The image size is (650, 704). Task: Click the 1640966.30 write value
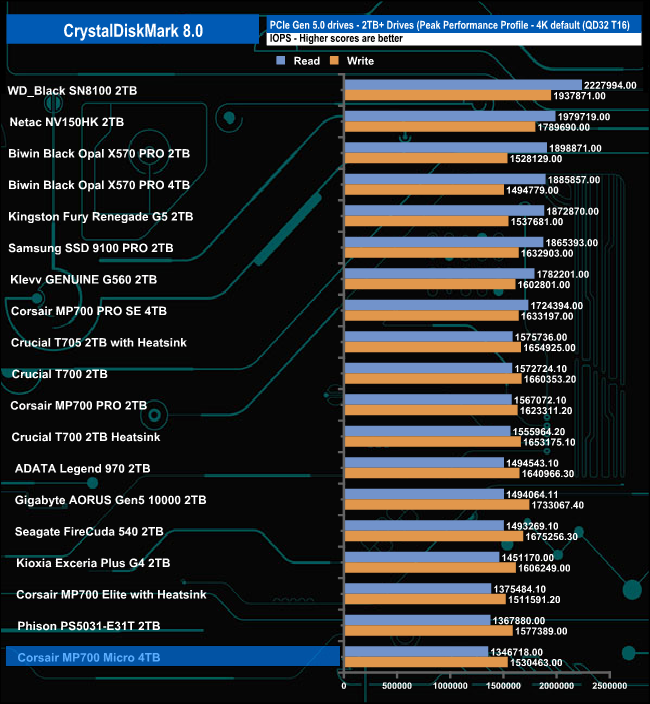coord(548,474)
